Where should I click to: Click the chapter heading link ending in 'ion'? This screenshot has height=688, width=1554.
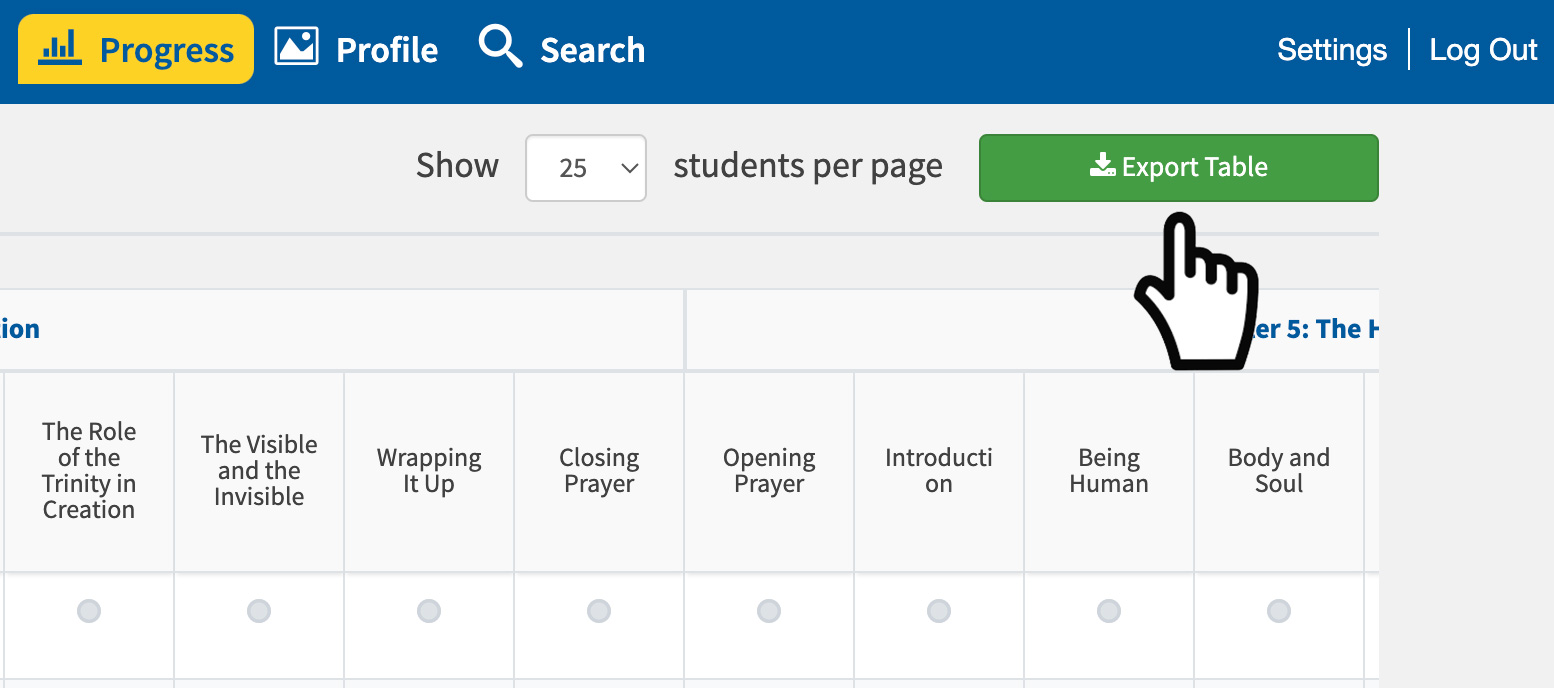click(x=20, y=329)
